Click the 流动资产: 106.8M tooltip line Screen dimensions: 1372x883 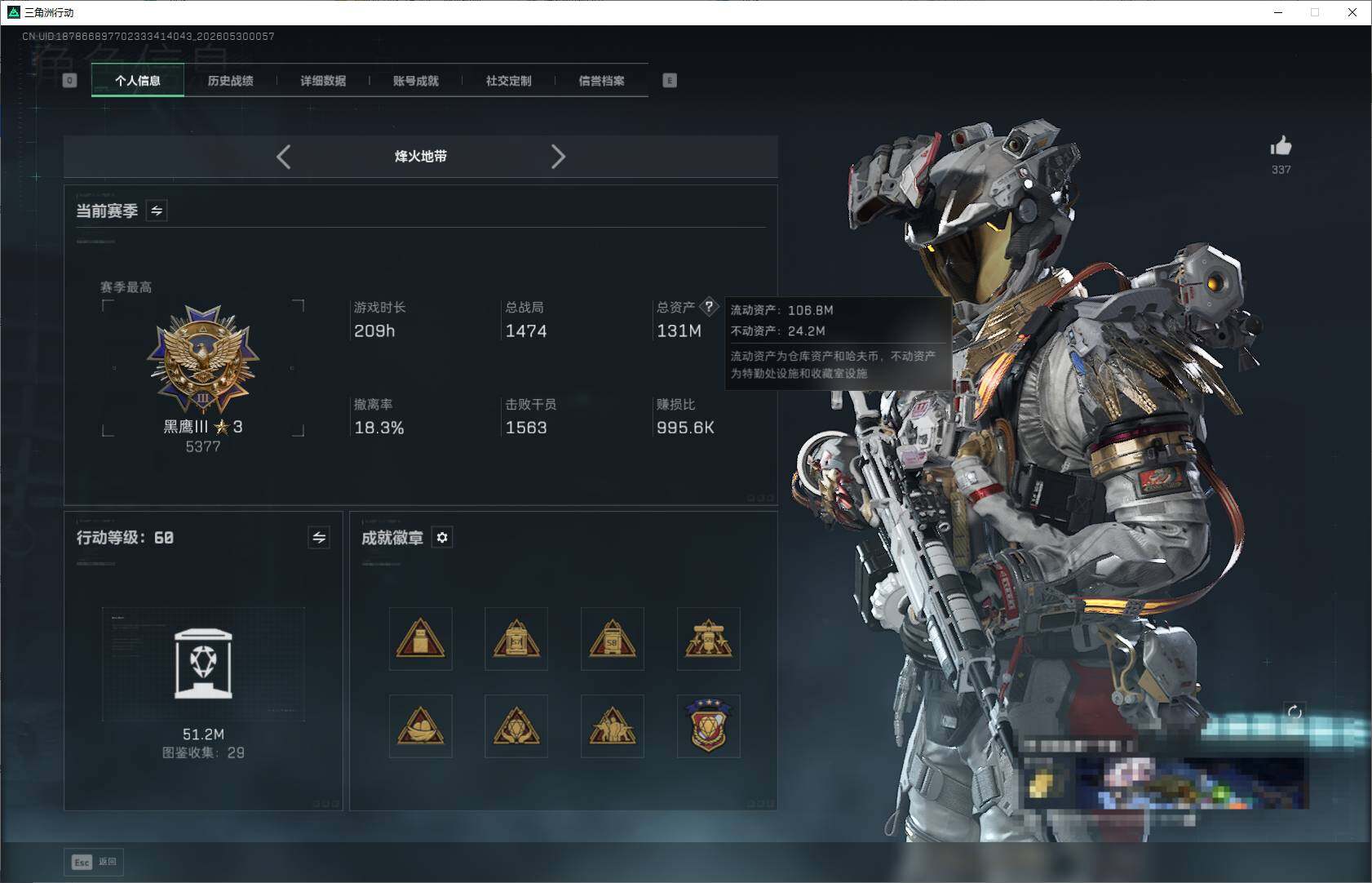[781, 310]
